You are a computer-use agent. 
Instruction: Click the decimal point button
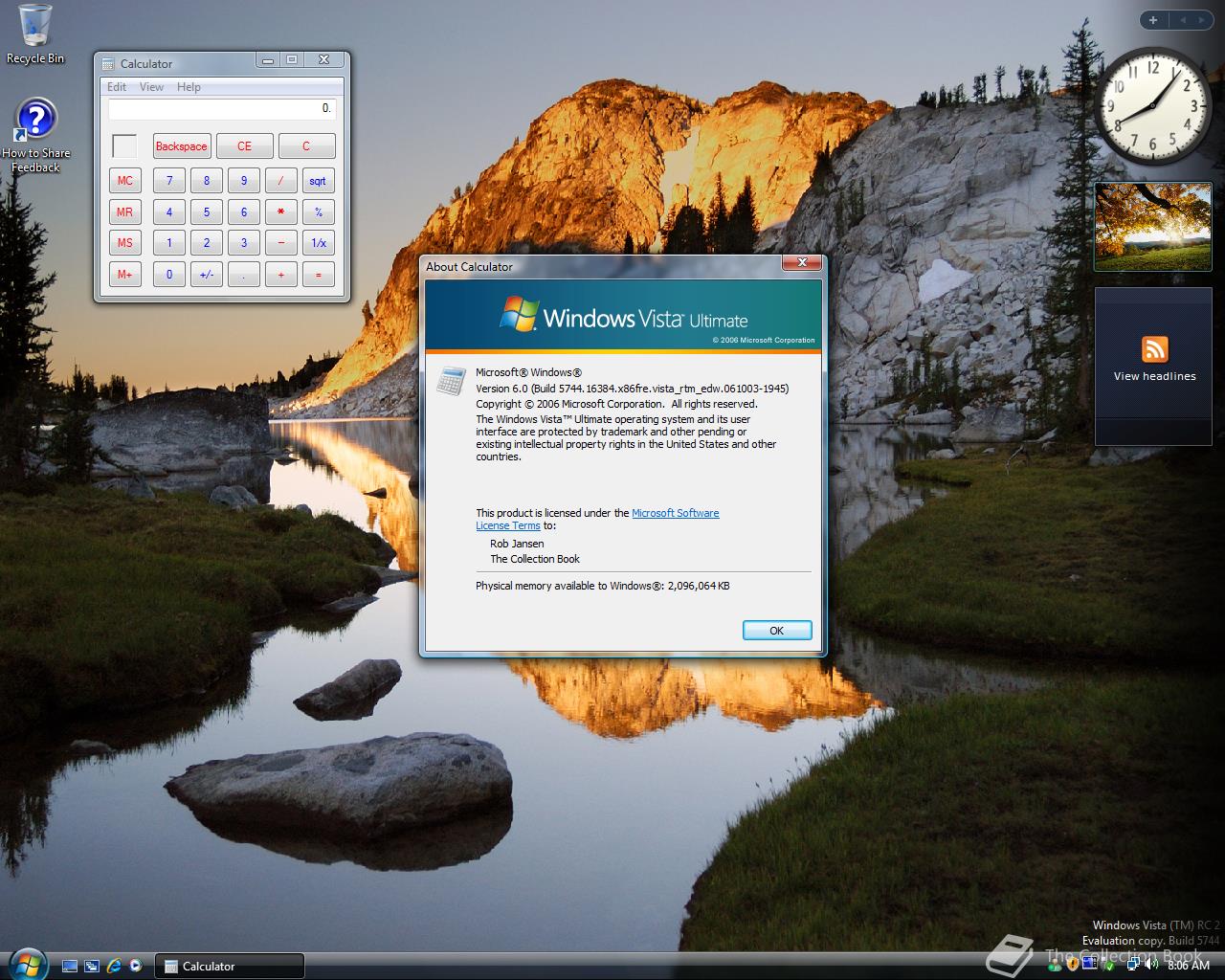click(x=244, y=275)
